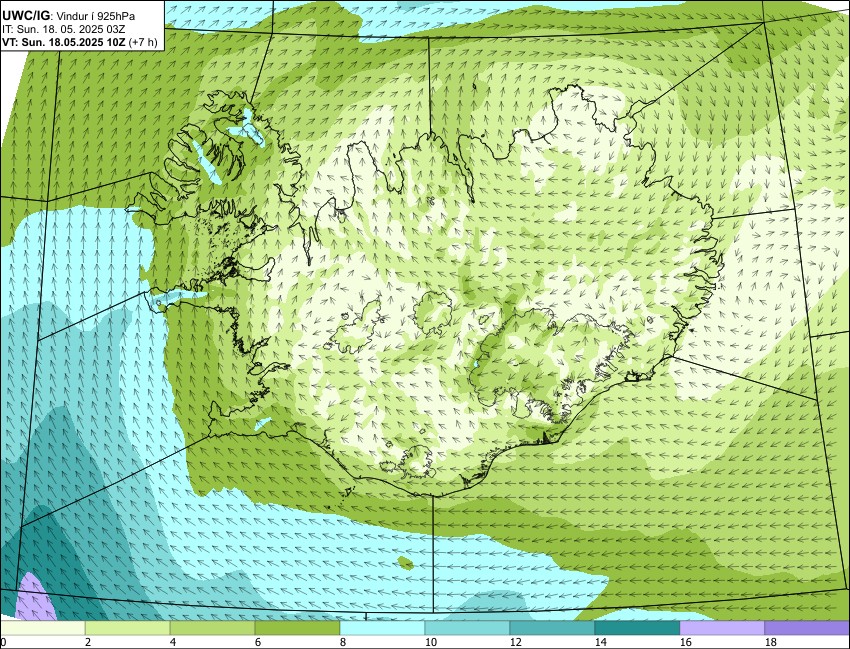Click the legend block right of 18
This screenshot has height=649, width=850.
[807, 628]
